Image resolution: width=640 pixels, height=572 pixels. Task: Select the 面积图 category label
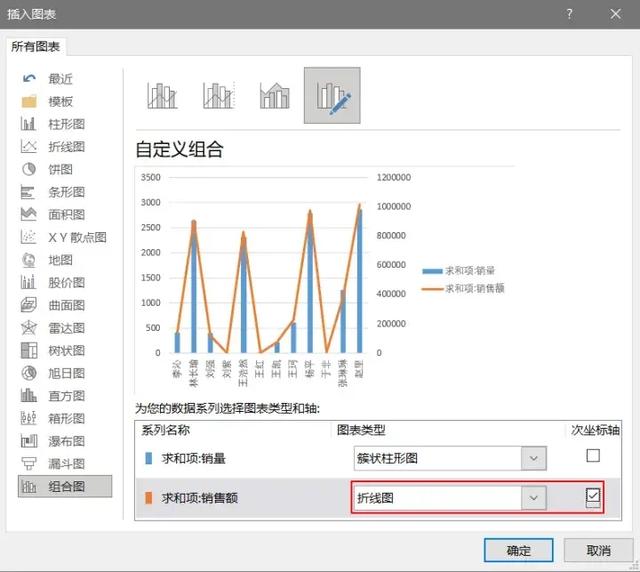[x=67, y=214]
